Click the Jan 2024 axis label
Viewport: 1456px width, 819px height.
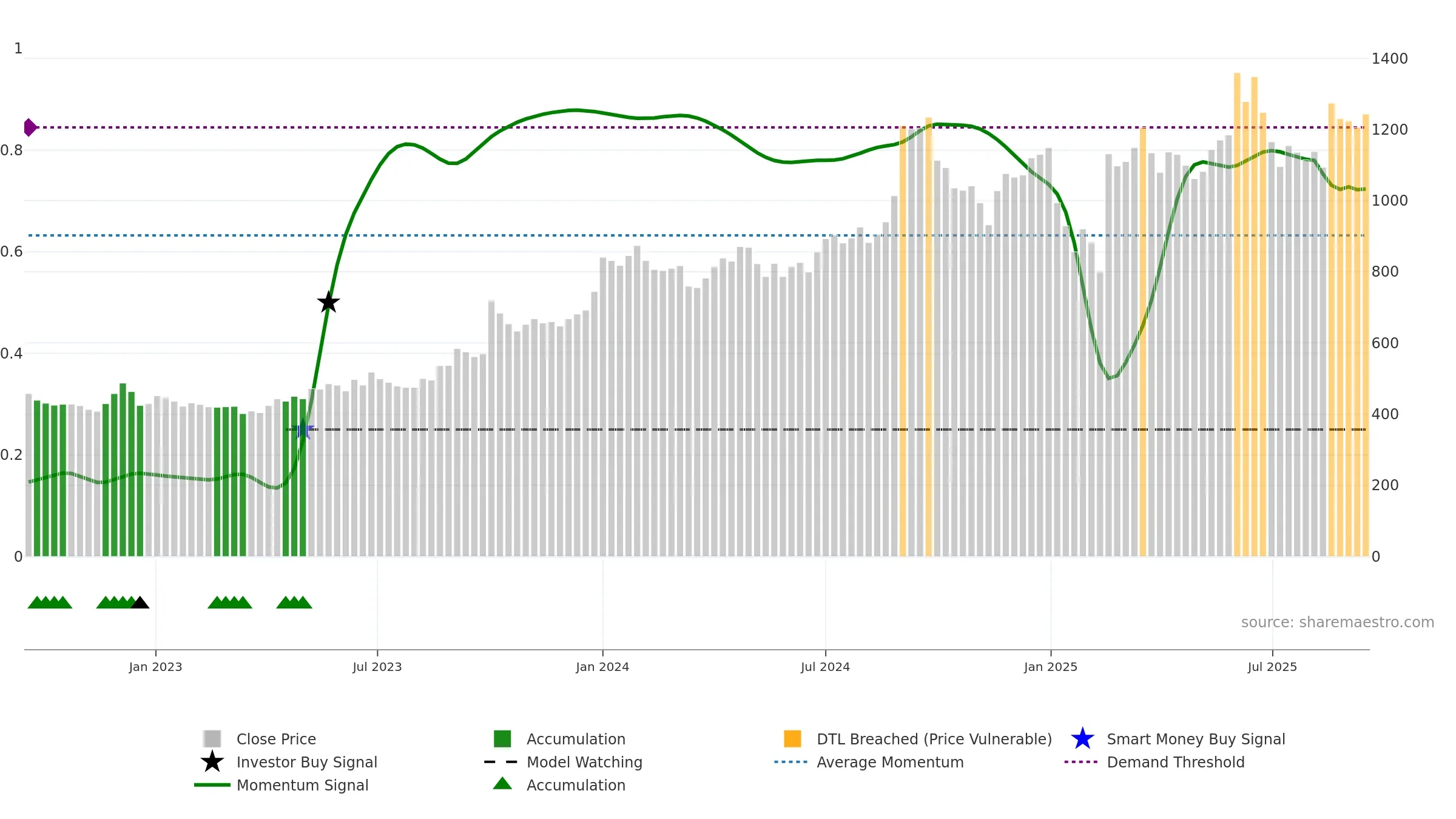[x=602, y=667]
